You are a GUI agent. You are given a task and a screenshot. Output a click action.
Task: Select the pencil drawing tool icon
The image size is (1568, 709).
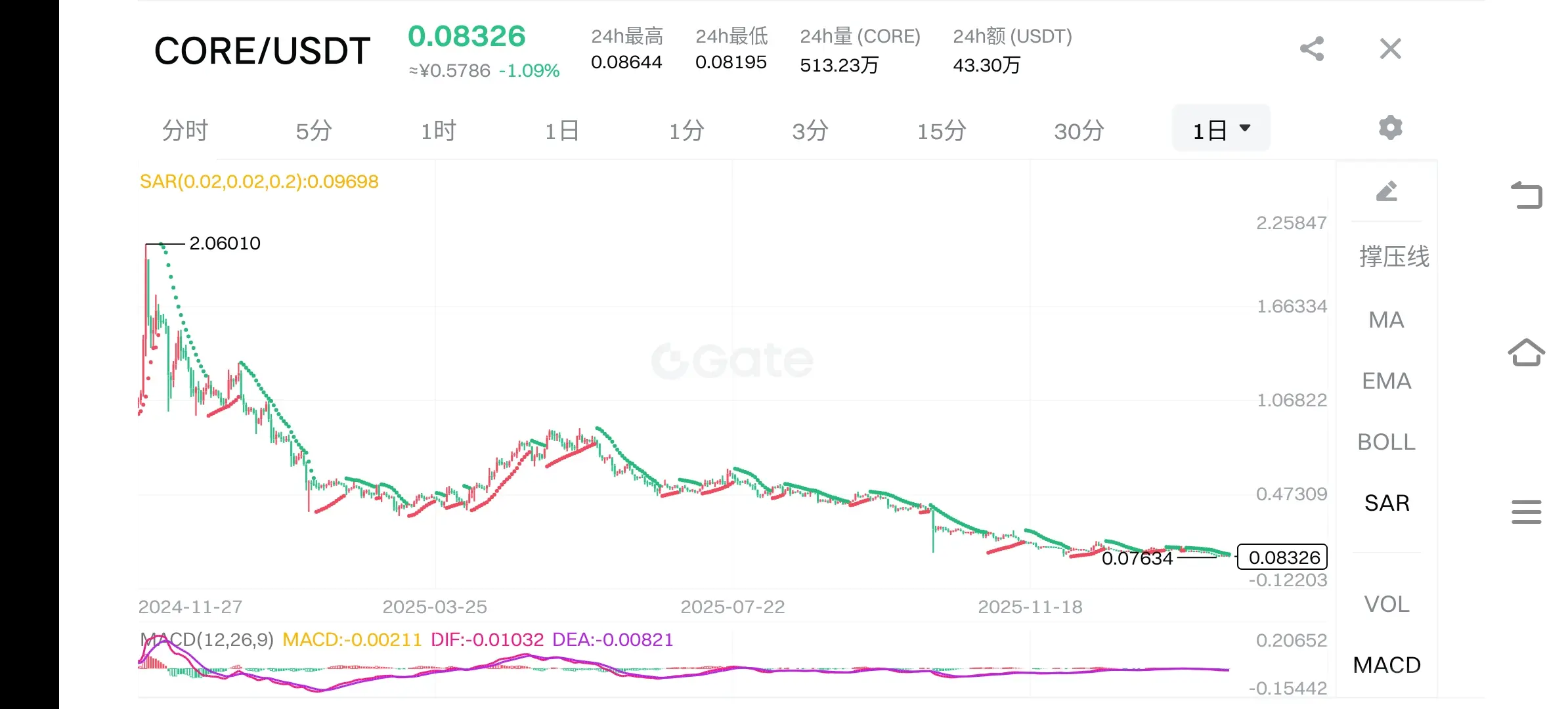[1386, 192]
